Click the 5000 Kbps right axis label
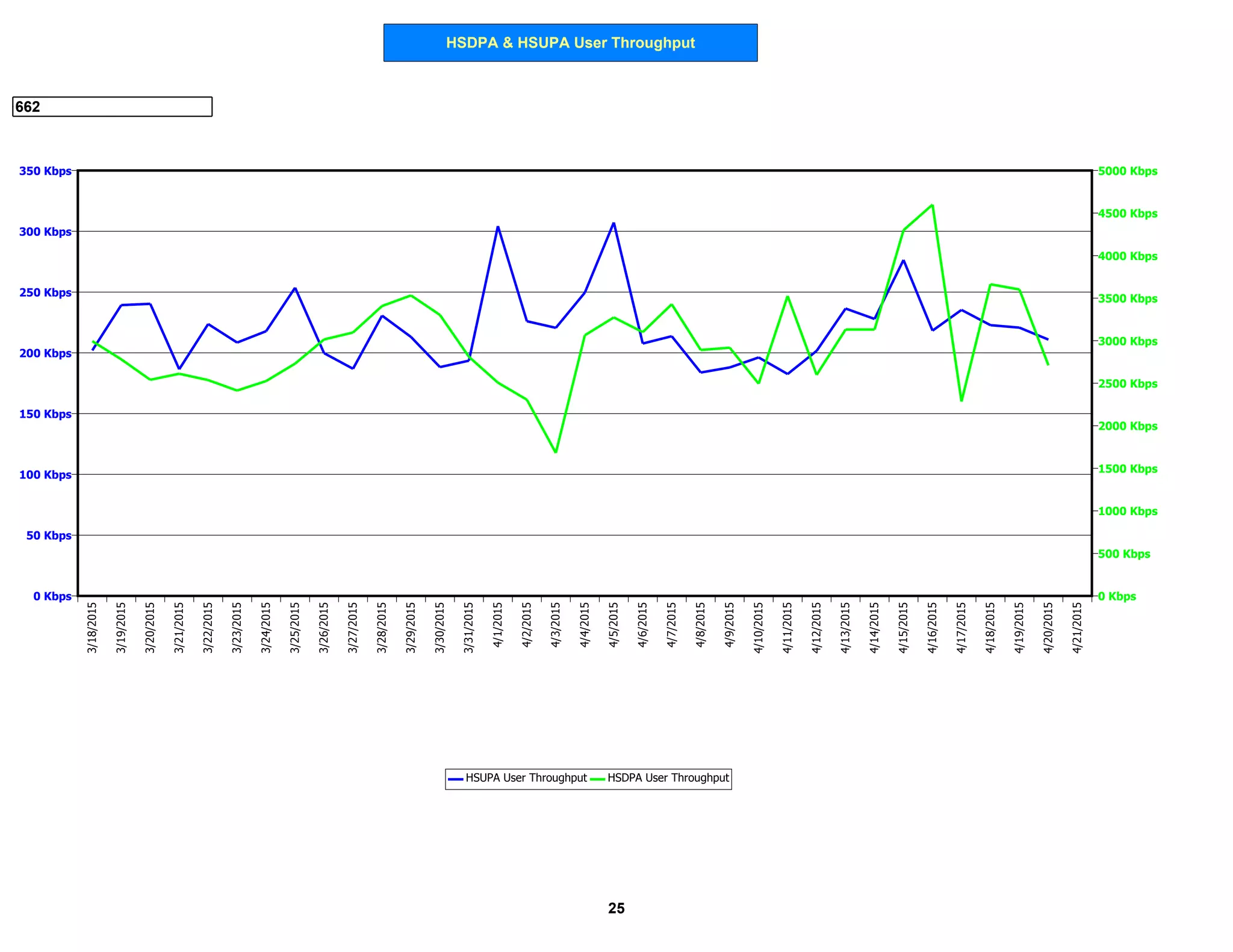Image resolution: width=1233 pixels, height=952 pixels. (x=1127, y=171)
